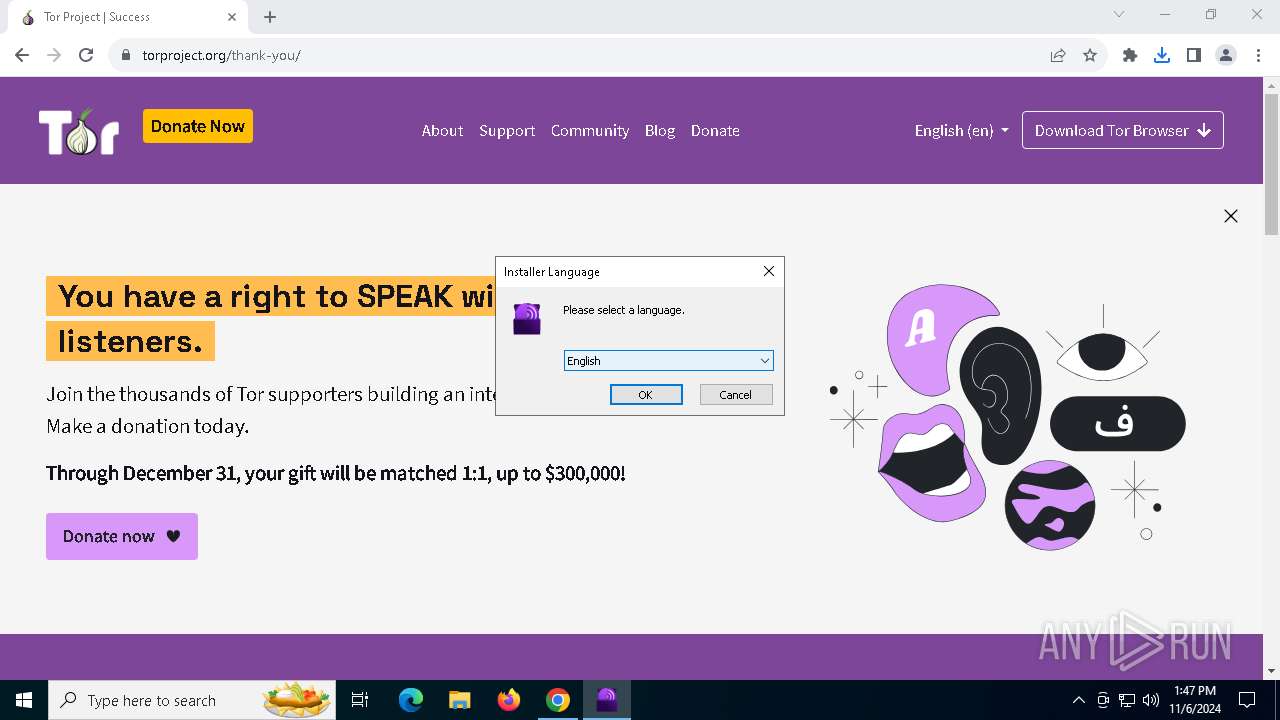This screenshot has width=1280, height=720.
Task: Share this page icon in address bar
Action: click(1058, 55)
